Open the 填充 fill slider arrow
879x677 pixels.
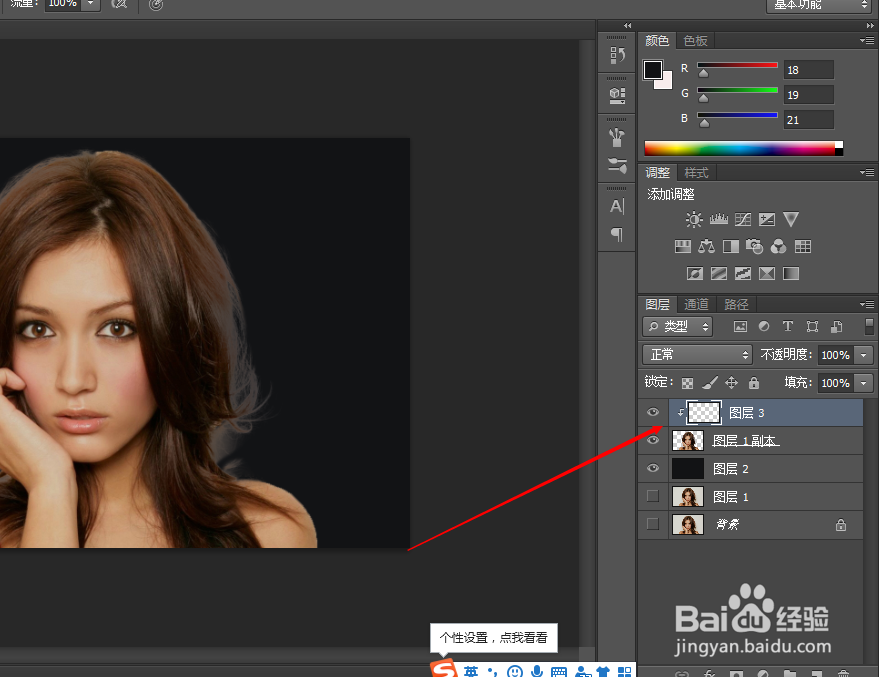point(864,383)
